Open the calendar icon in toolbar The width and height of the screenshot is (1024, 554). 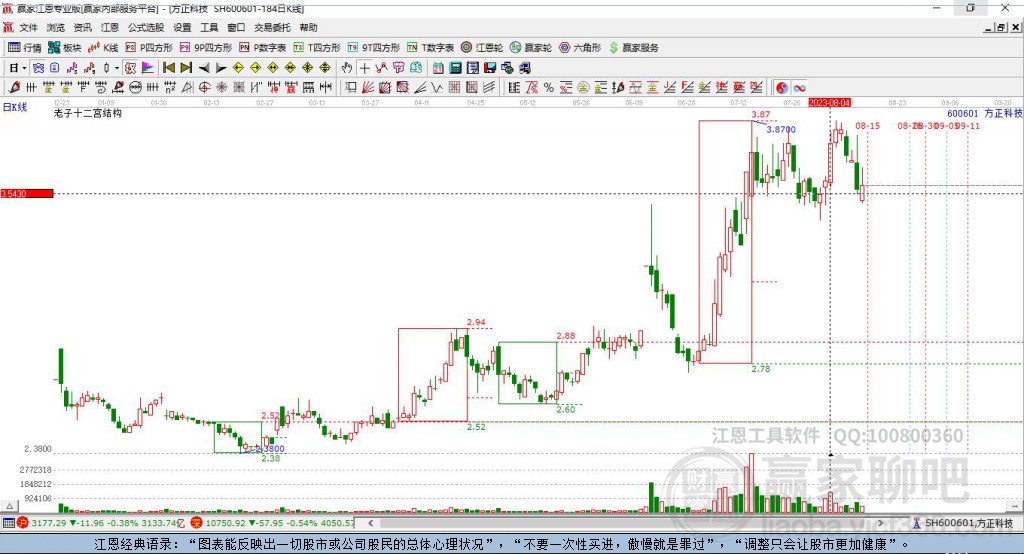coord(438,68)
